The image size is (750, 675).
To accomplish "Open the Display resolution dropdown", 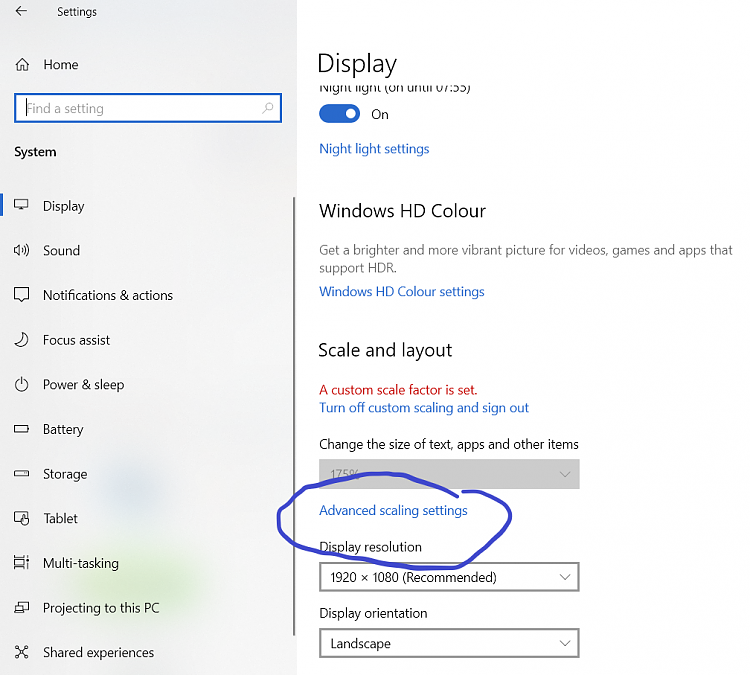I will pyautogui.click(x=449, y=577).
